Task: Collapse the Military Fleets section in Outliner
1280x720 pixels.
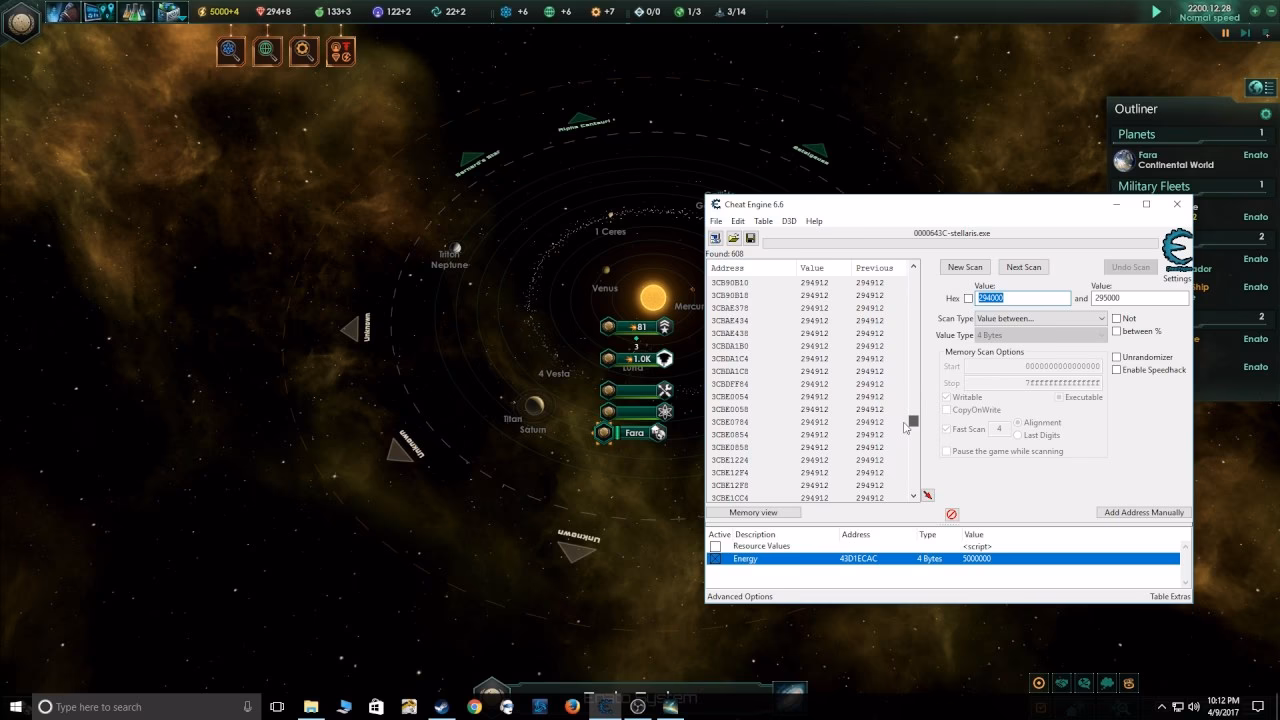Action: (x=1191, y=186)
